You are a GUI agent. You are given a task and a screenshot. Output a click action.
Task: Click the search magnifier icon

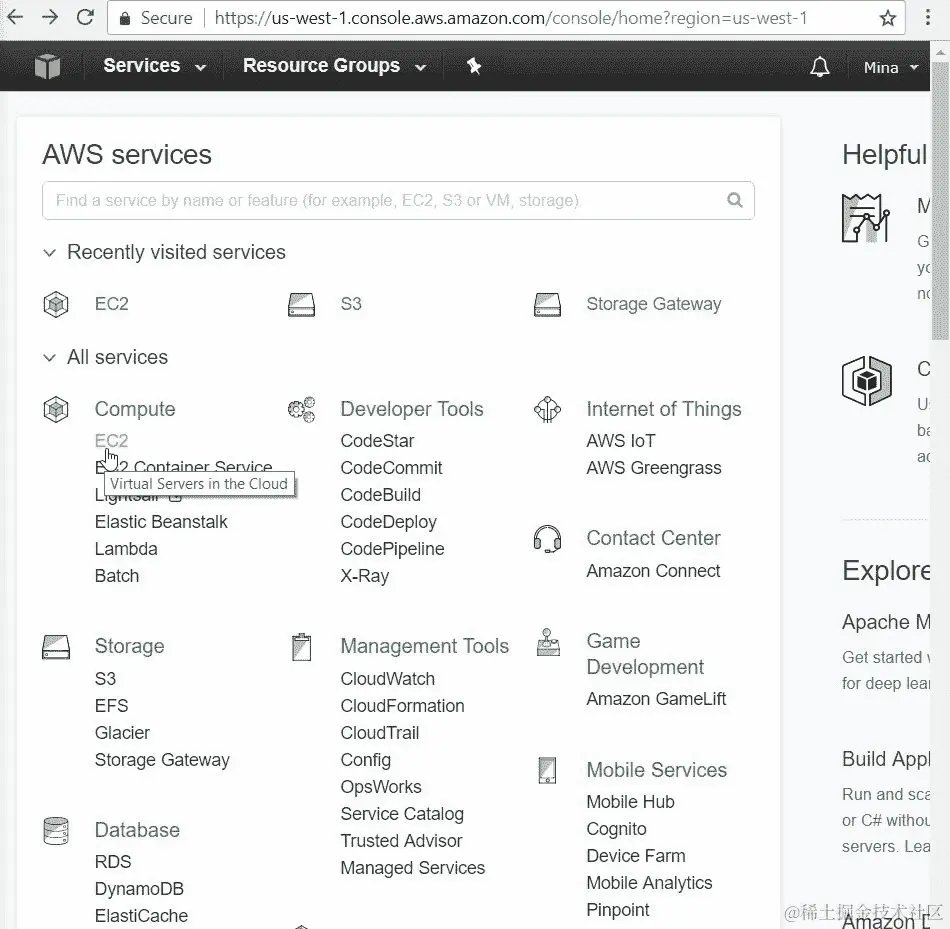pyautogui.click(x=735, y=200)
